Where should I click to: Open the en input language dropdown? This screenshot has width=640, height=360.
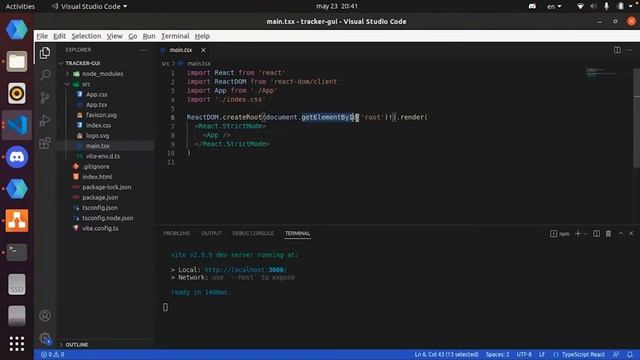(x=554, y=6)
